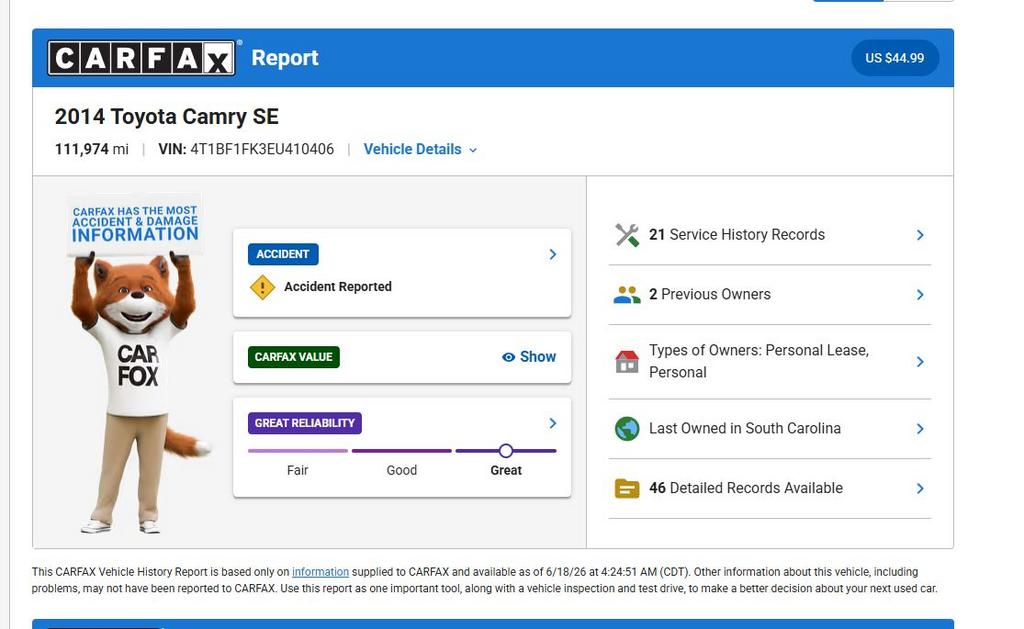Expand the Great Reliability card chevron
The height and width of the screenshot is (629, 1024).
(x=552, y=423)
